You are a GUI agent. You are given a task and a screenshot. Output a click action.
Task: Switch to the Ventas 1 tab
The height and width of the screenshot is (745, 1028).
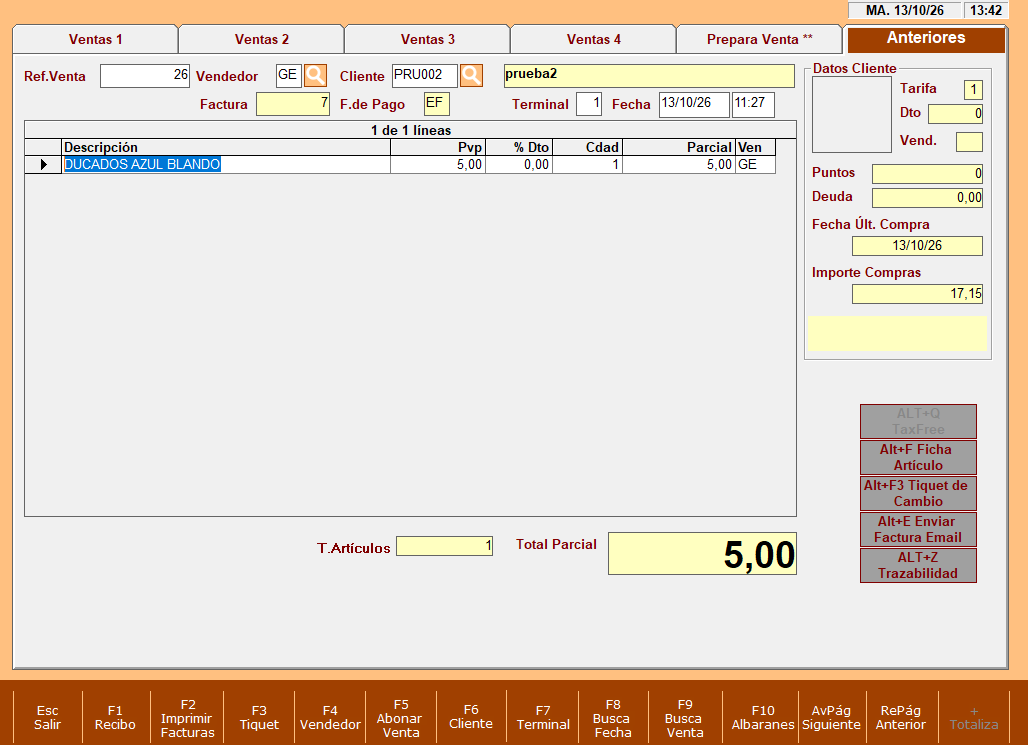pyautogui.click(x=96, y=39)
